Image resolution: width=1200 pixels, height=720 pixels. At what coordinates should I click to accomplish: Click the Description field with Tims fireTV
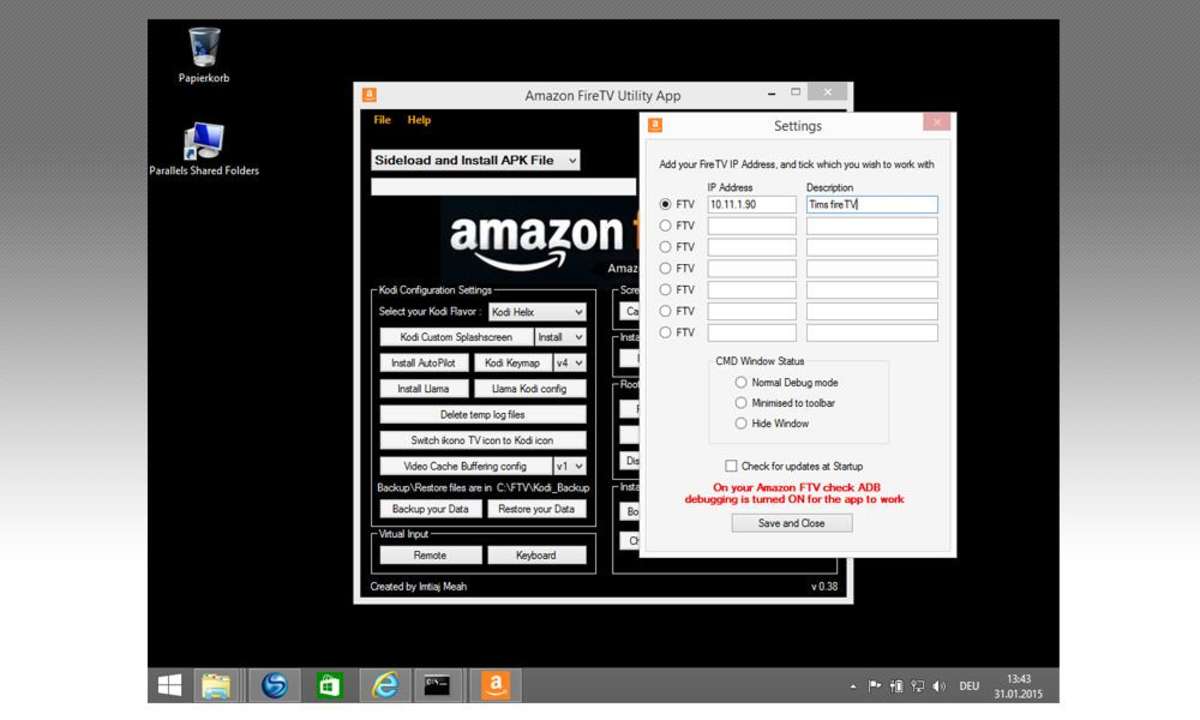pos(872,204)
